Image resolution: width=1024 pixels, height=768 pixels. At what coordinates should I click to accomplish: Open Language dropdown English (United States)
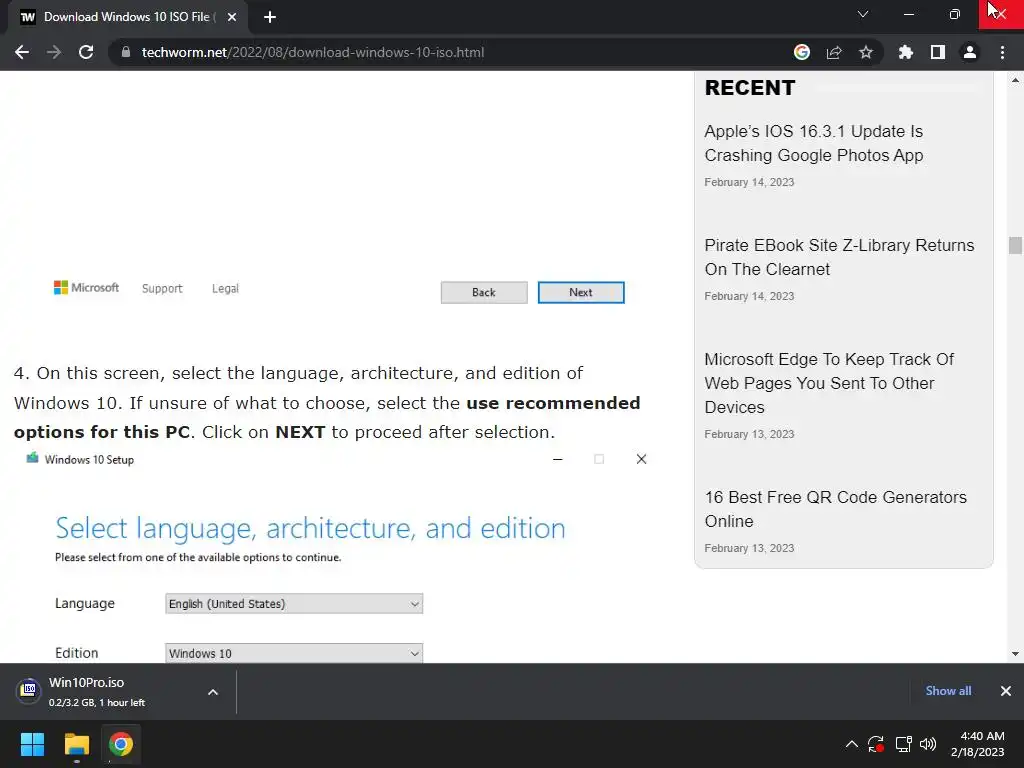294,603
